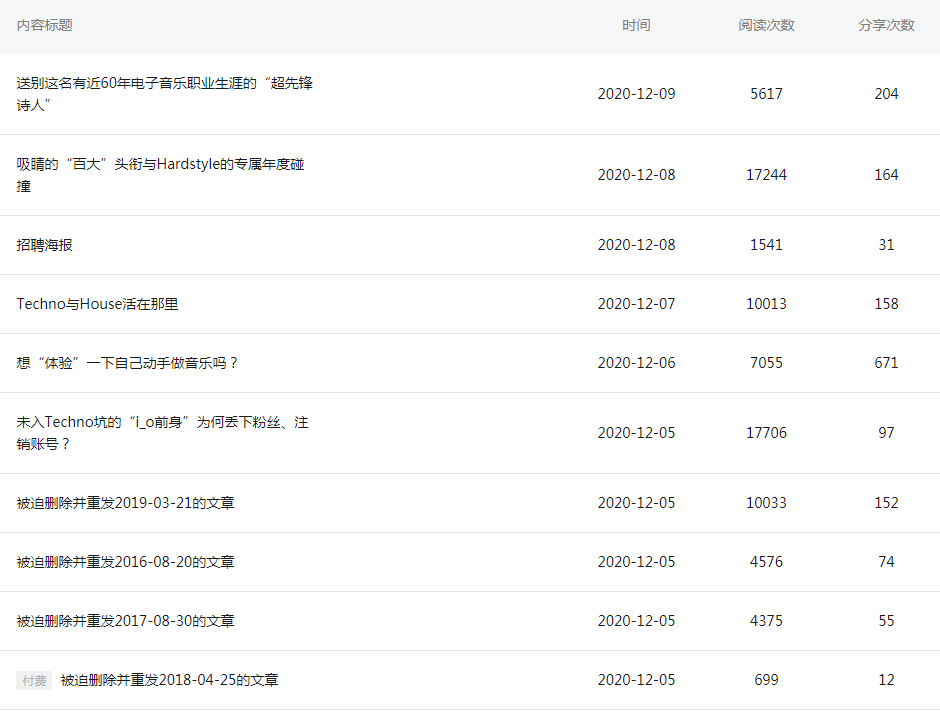This screenshot has height=719, width=940.
Task: Sort by the 分享次数 column header
Action: (x=886, y=25)
